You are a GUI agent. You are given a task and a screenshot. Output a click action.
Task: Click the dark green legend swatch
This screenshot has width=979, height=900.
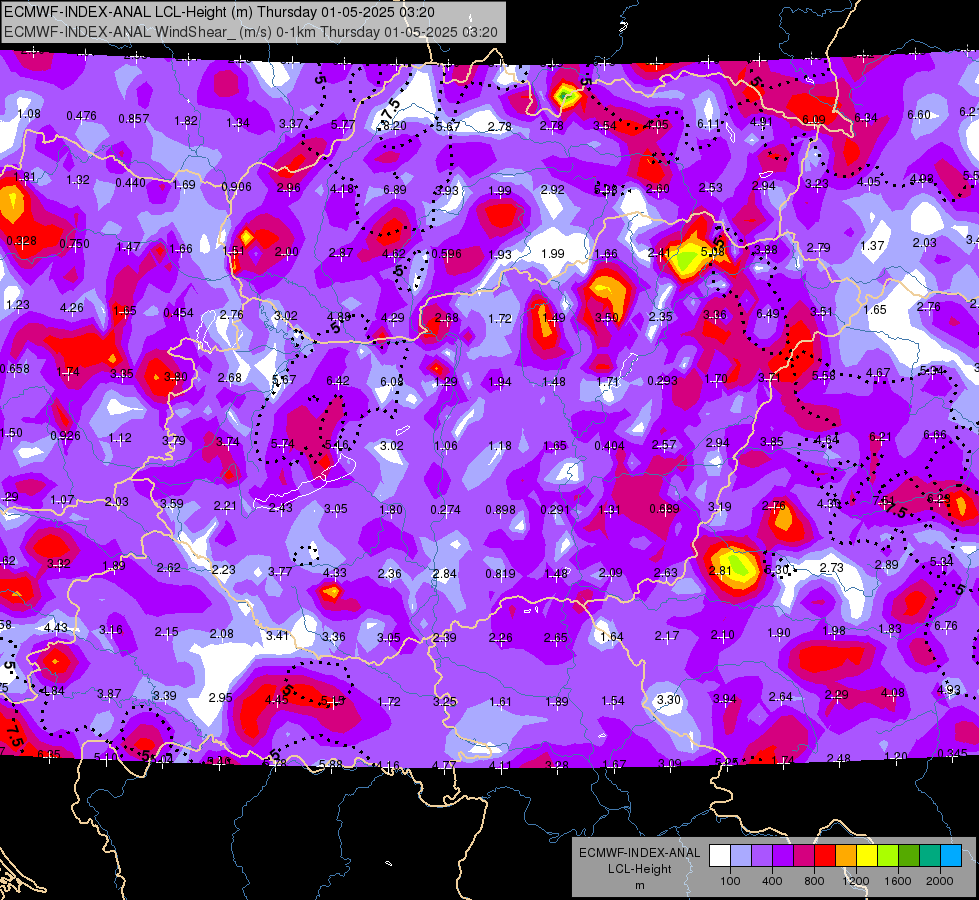pyautogui.click(x=909, y=856)
